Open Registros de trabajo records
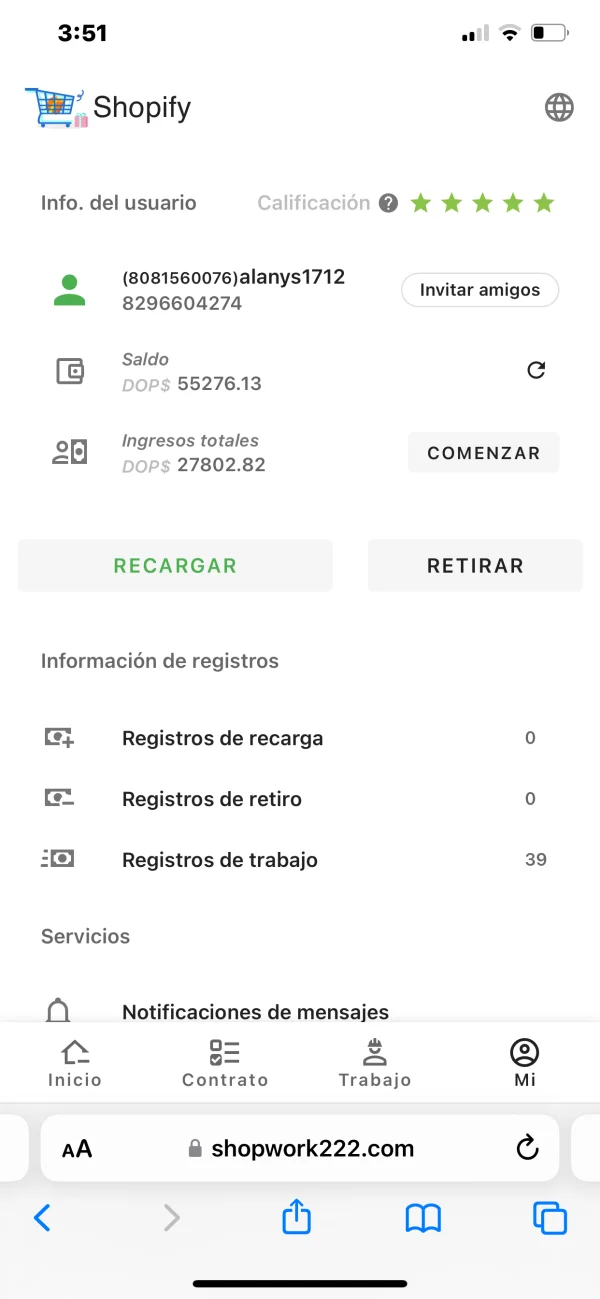The image size is (600, 1299). pyautogui.click(x=220, y=860)
